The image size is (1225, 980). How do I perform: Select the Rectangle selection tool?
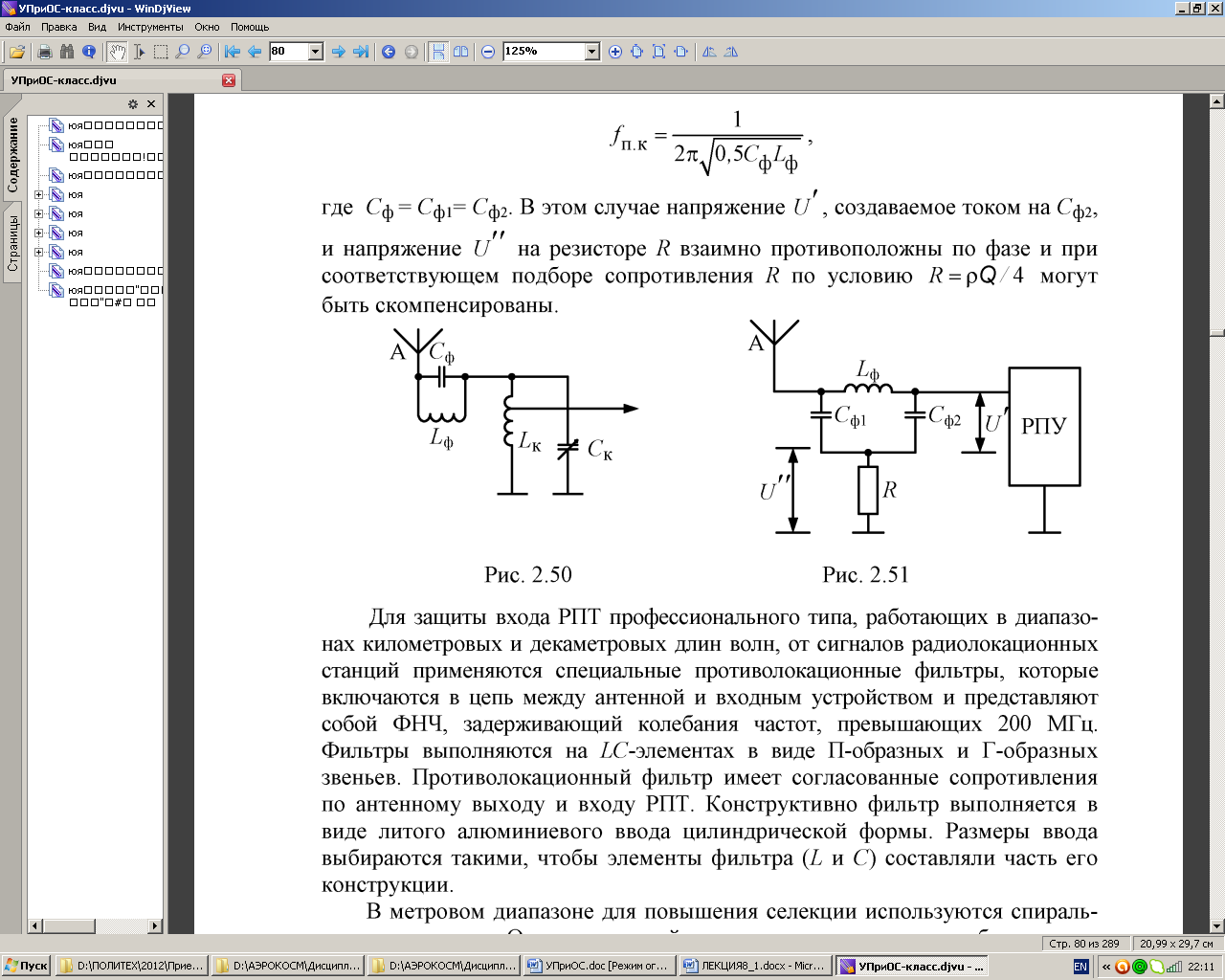coord(161,52)
